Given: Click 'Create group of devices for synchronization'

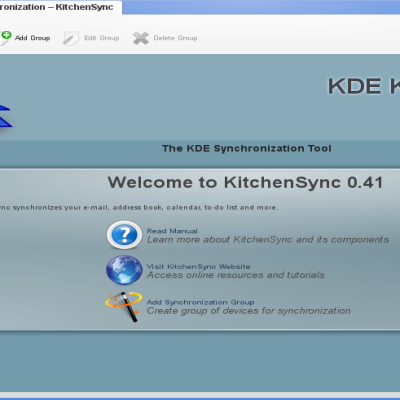Looking at the screenshot, I should coord(249,311).
